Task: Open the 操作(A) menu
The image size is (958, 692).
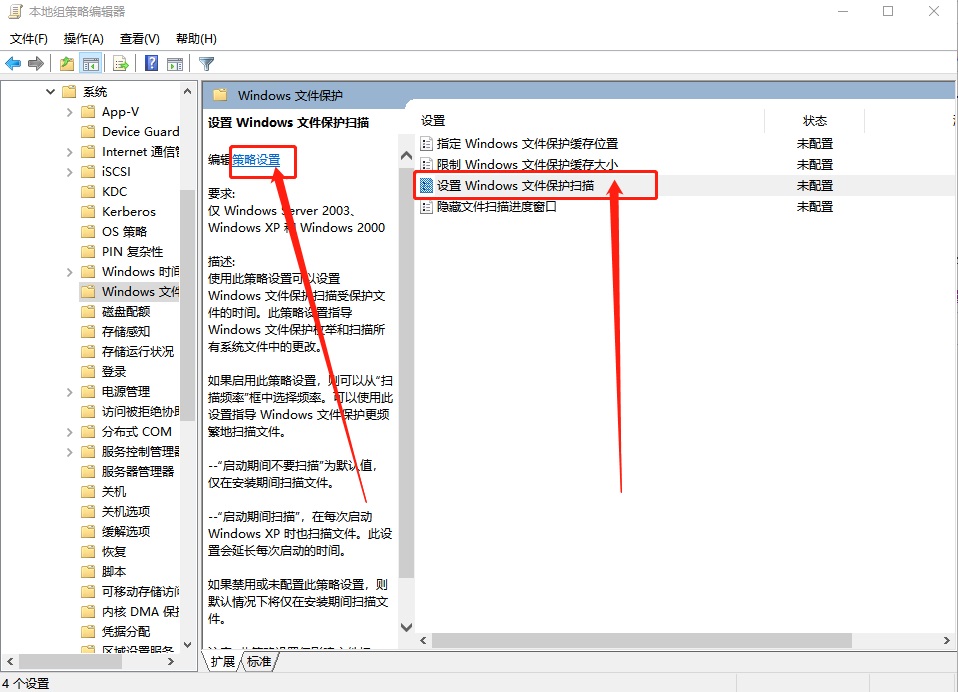Action: (x=84, y=38)
